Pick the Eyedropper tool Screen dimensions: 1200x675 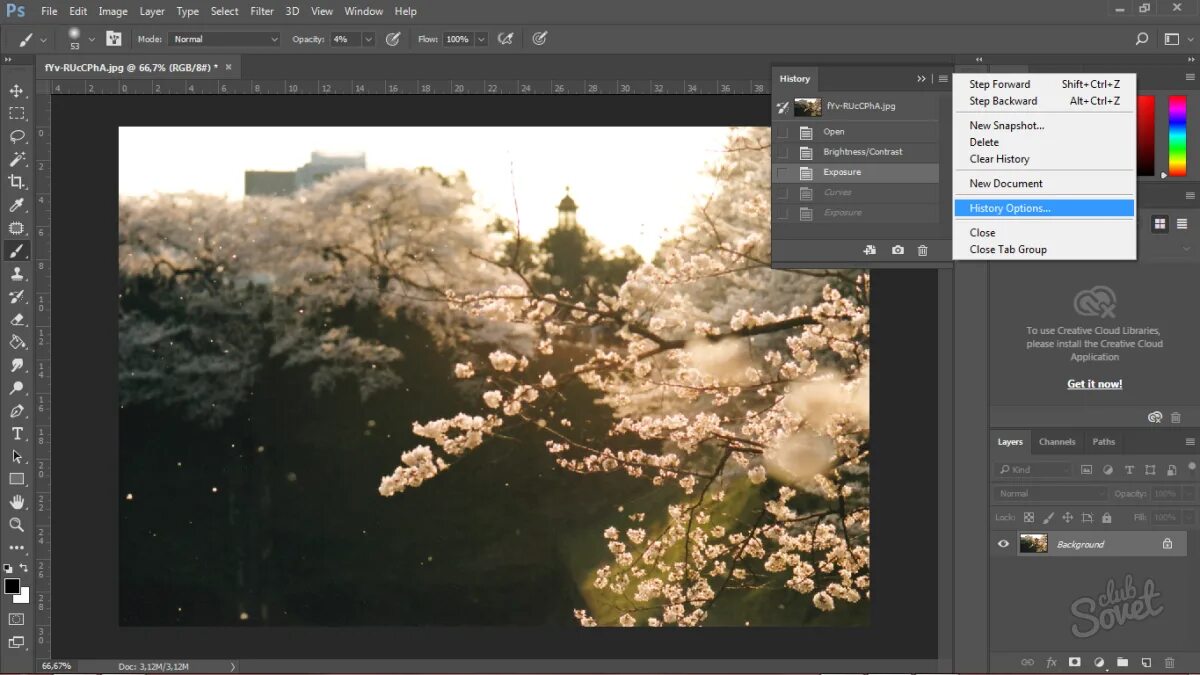pyautogui.click(x=17, y=204)
